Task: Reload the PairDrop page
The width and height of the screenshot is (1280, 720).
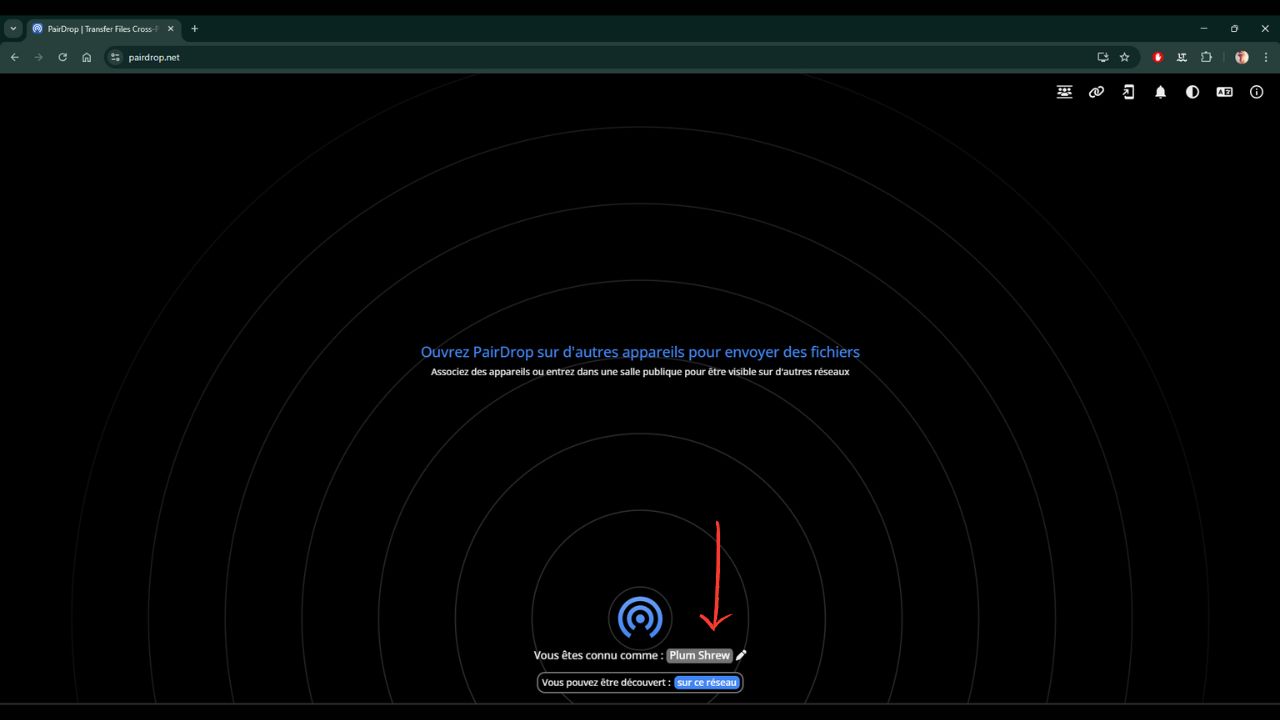Action: pos(63,57)
